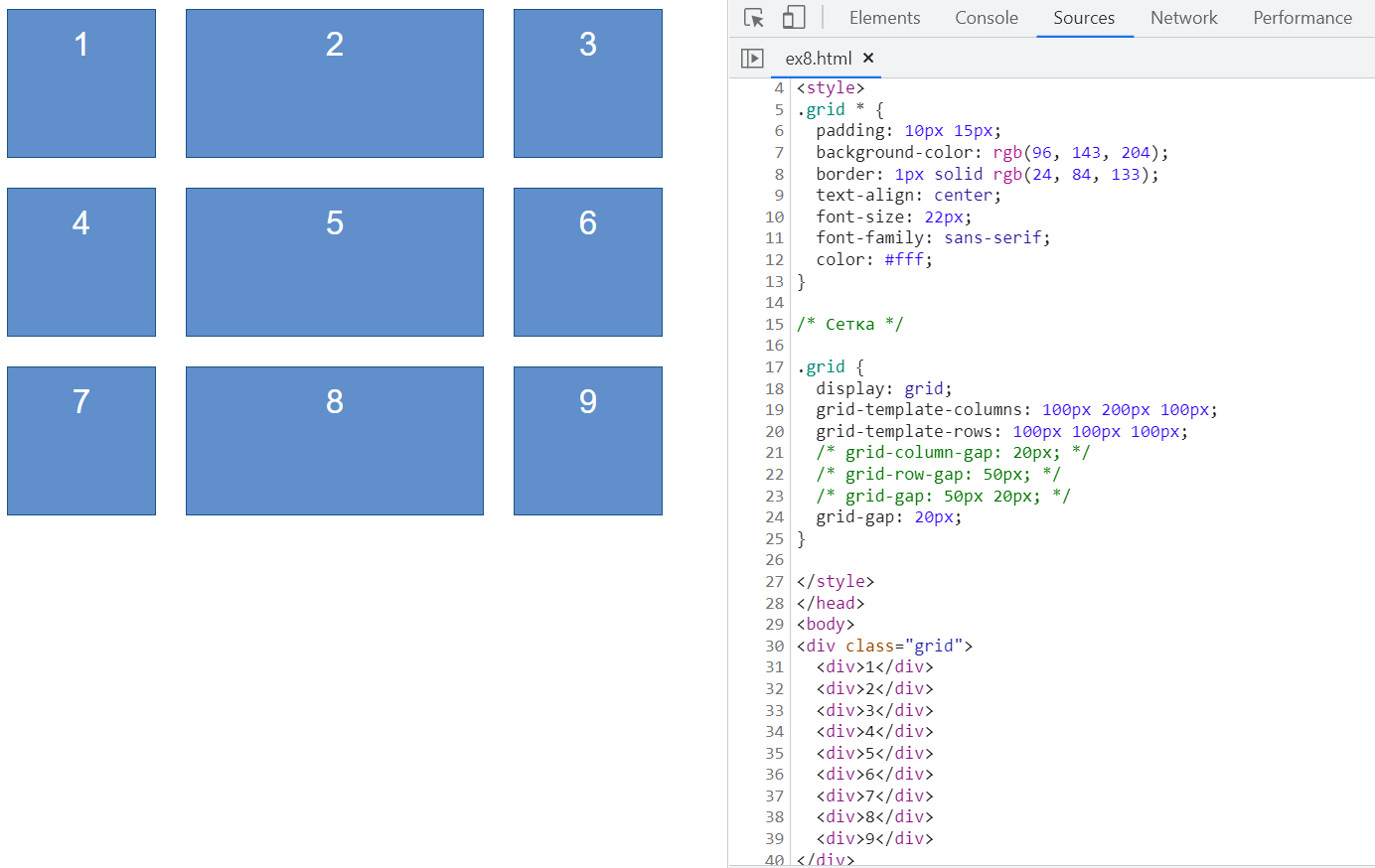Close the ex8.html file tab

[x=868, y=59]
